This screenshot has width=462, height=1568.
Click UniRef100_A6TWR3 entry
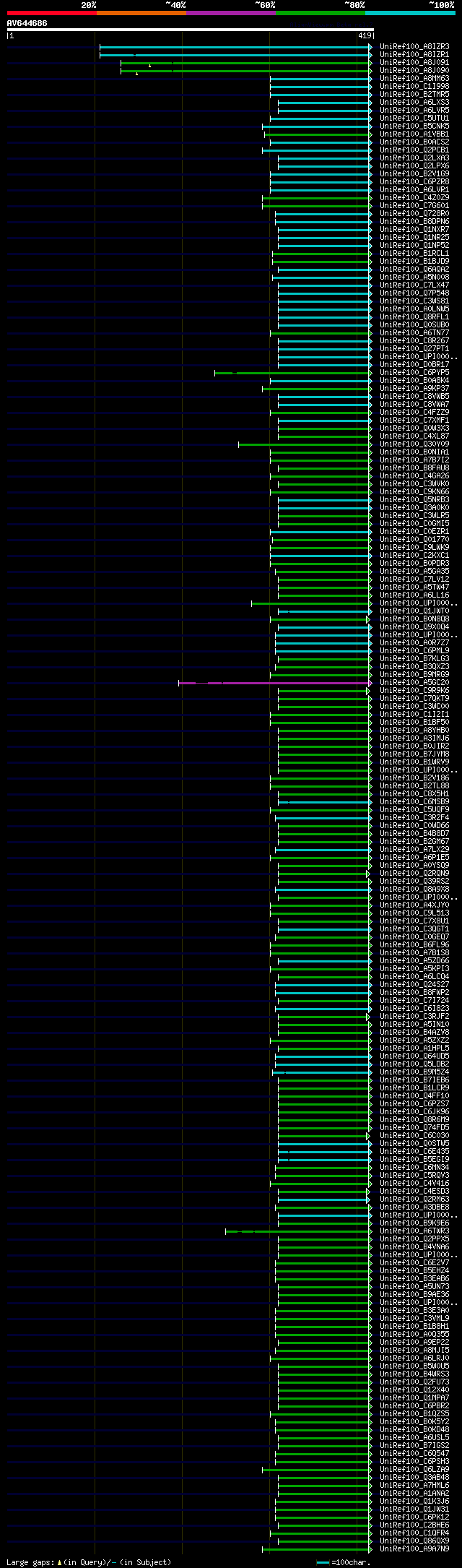414,1231
